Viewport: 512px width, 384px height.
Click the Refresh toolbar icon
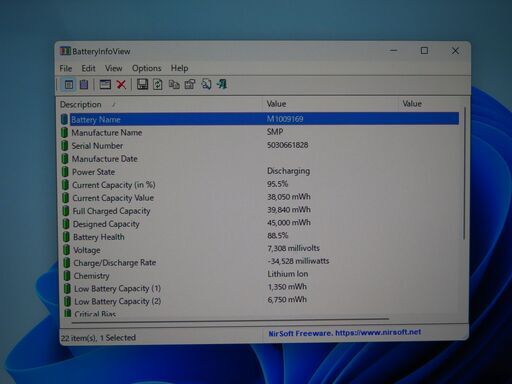click(158, 84)
